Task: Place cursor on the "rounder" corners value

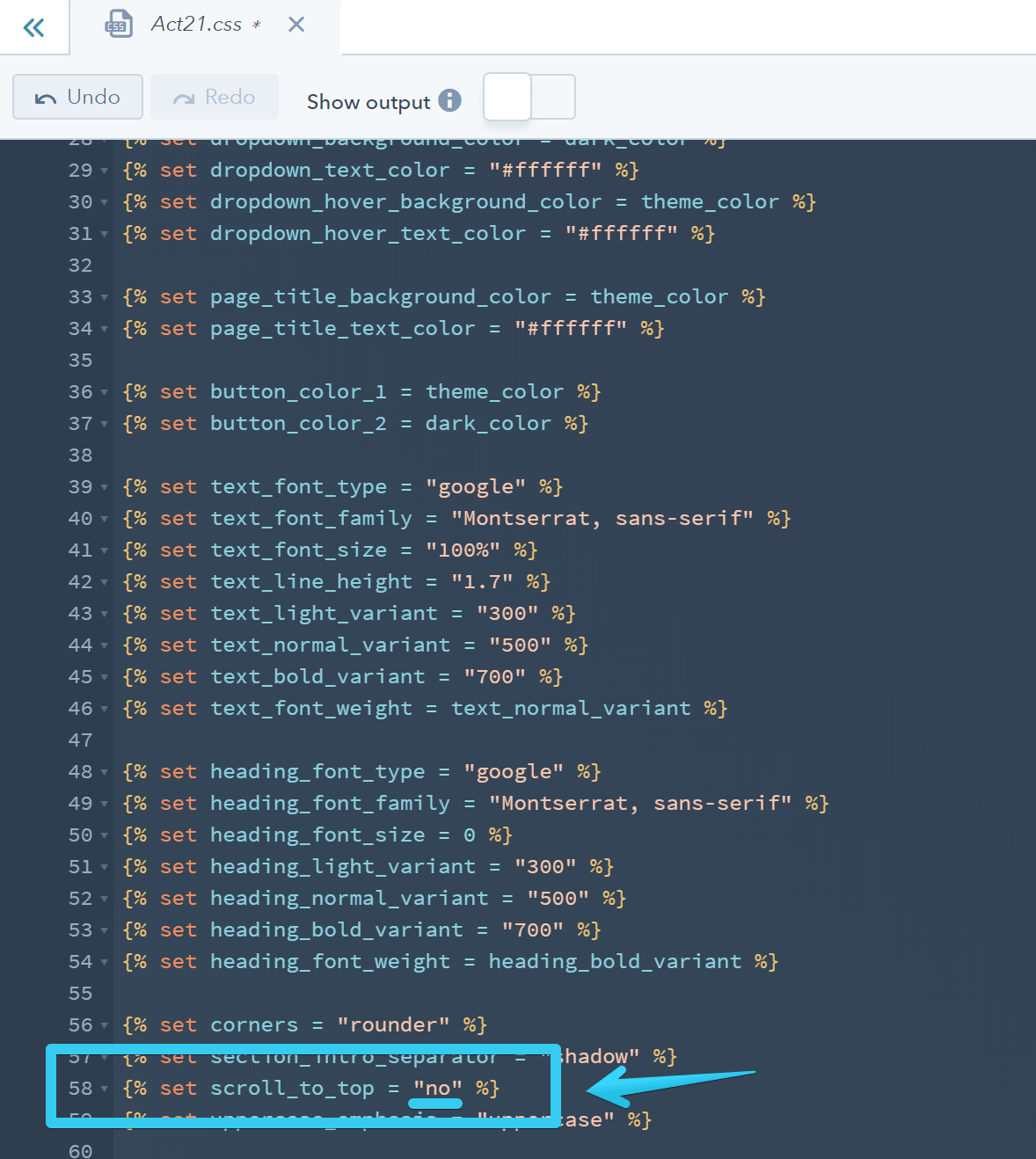Action: 393,1024
